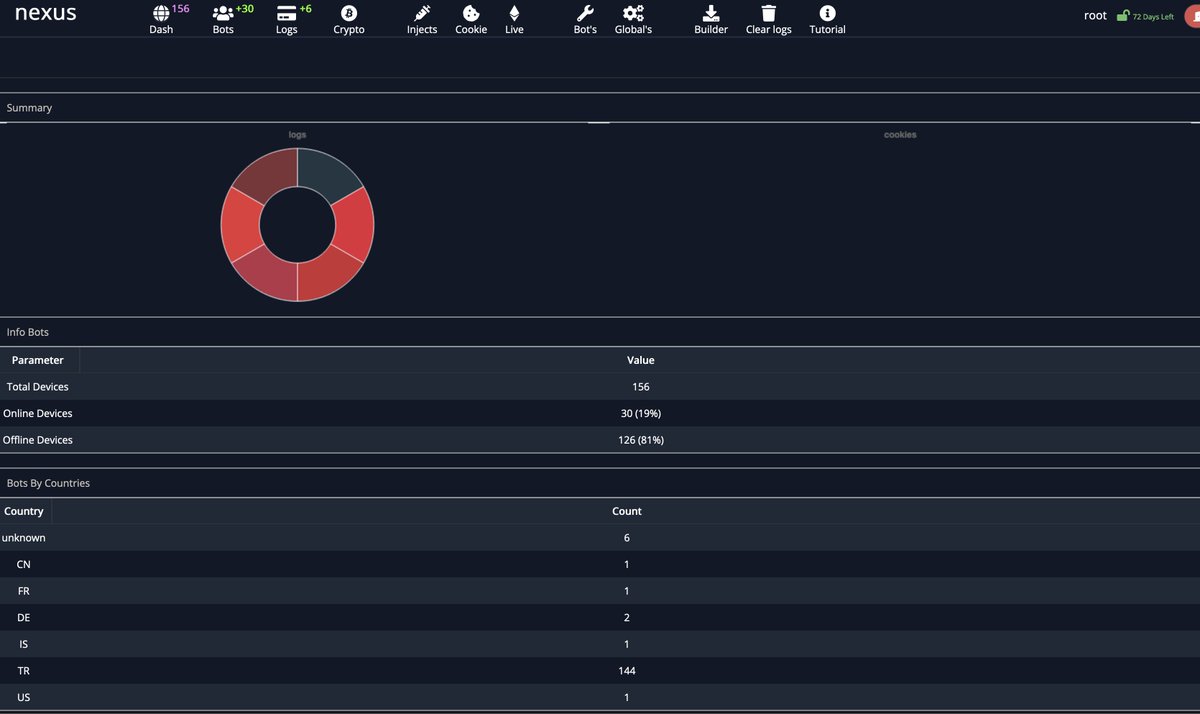Click the Builder download icon
1200x714 pixels.
point(711,13)
